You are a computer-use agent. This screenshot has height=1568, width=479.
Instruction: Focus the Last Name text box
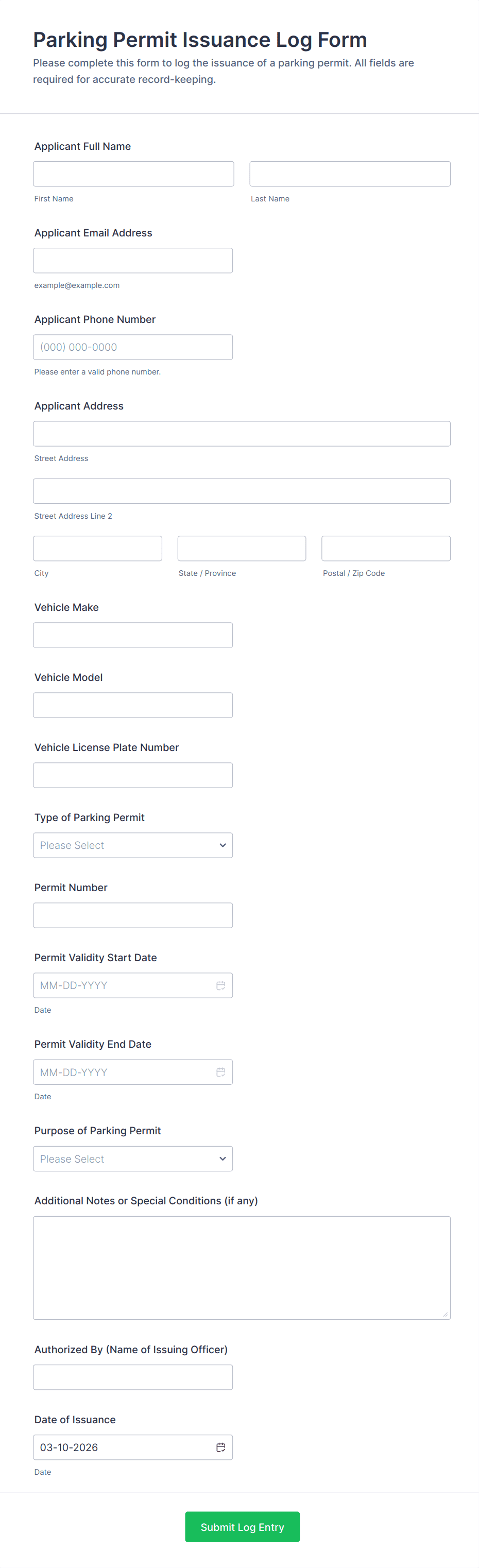coord(350,174)
